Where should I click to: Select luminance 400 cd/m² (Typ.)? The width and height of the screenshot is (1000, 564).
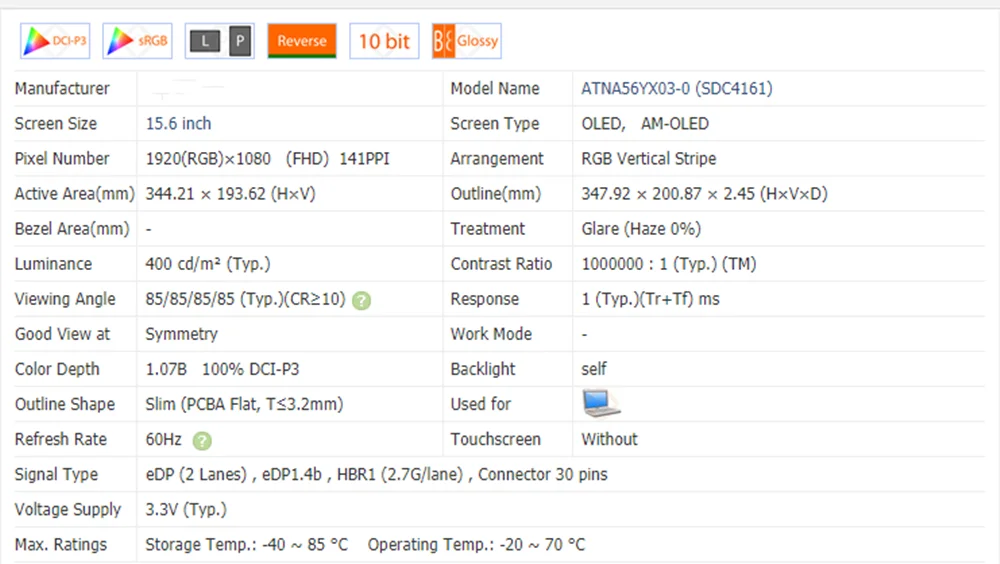pyautogui.click(x=208, y=264)
